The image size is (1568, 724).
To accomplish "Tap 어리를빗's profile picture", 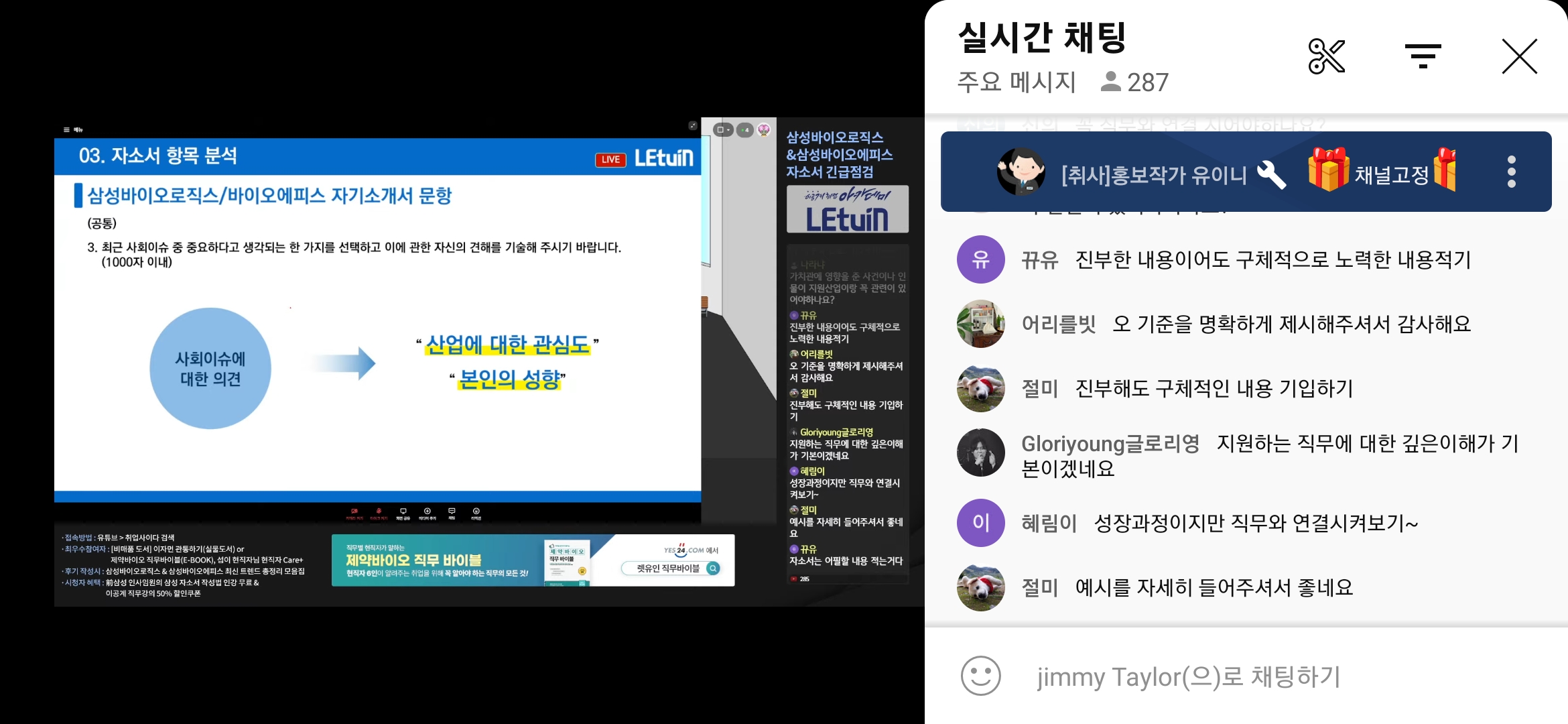I will tap(981, 324).
